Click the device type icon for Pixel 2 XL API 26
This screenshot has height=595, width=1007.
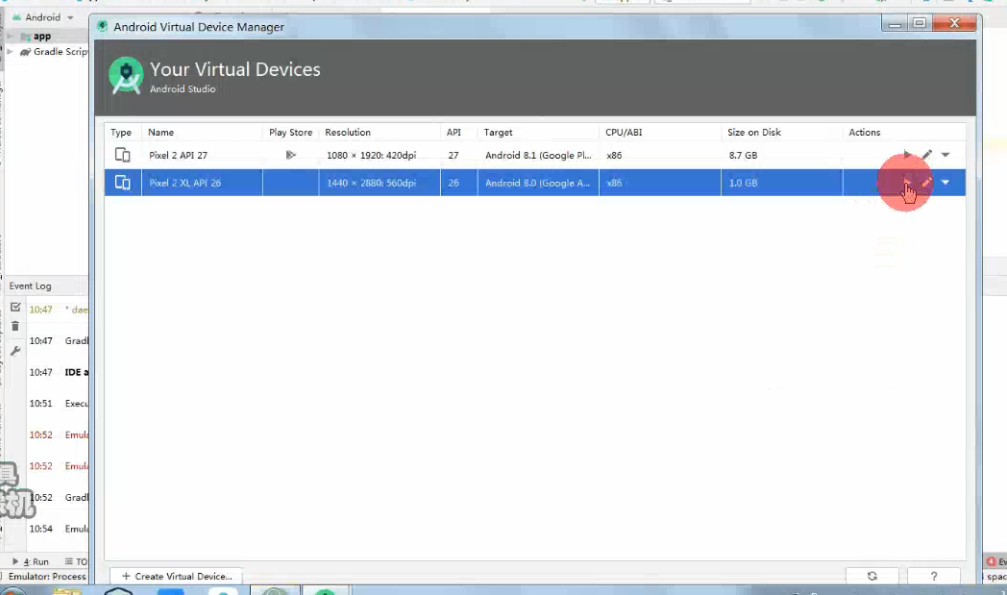pyautogui.click(x=122, y=182)
